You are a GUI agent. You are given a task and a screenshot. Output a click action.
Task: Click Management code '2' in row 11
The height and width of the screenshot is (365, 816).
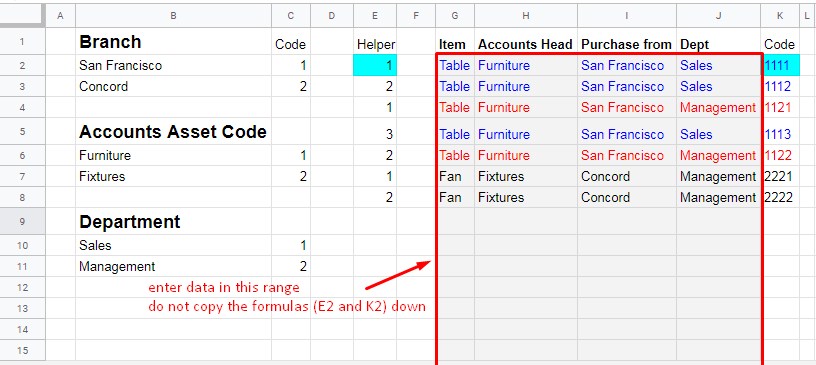(290, 266)
